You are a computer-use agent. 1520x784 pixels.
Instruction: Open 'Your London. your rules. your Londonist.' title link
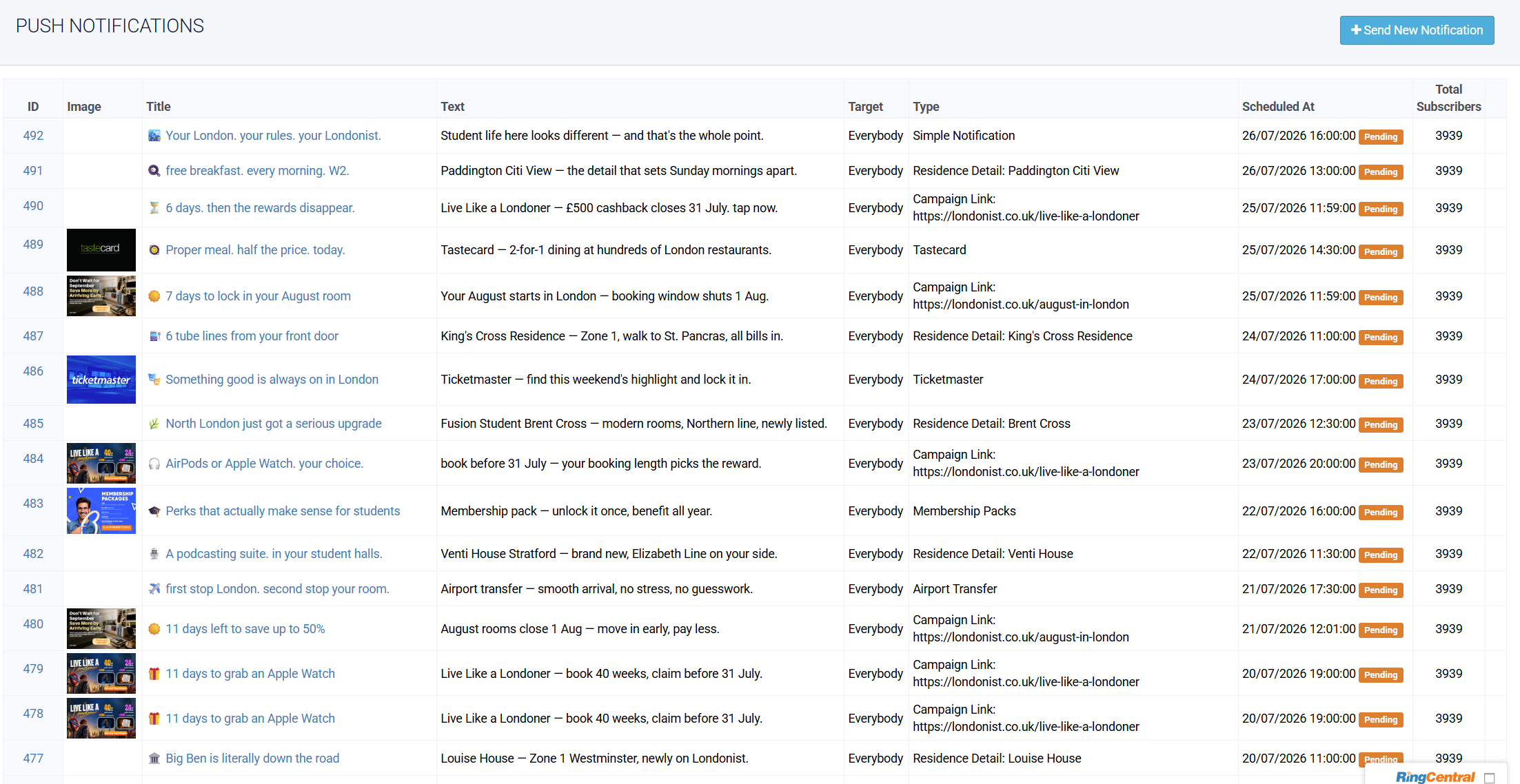273,136
